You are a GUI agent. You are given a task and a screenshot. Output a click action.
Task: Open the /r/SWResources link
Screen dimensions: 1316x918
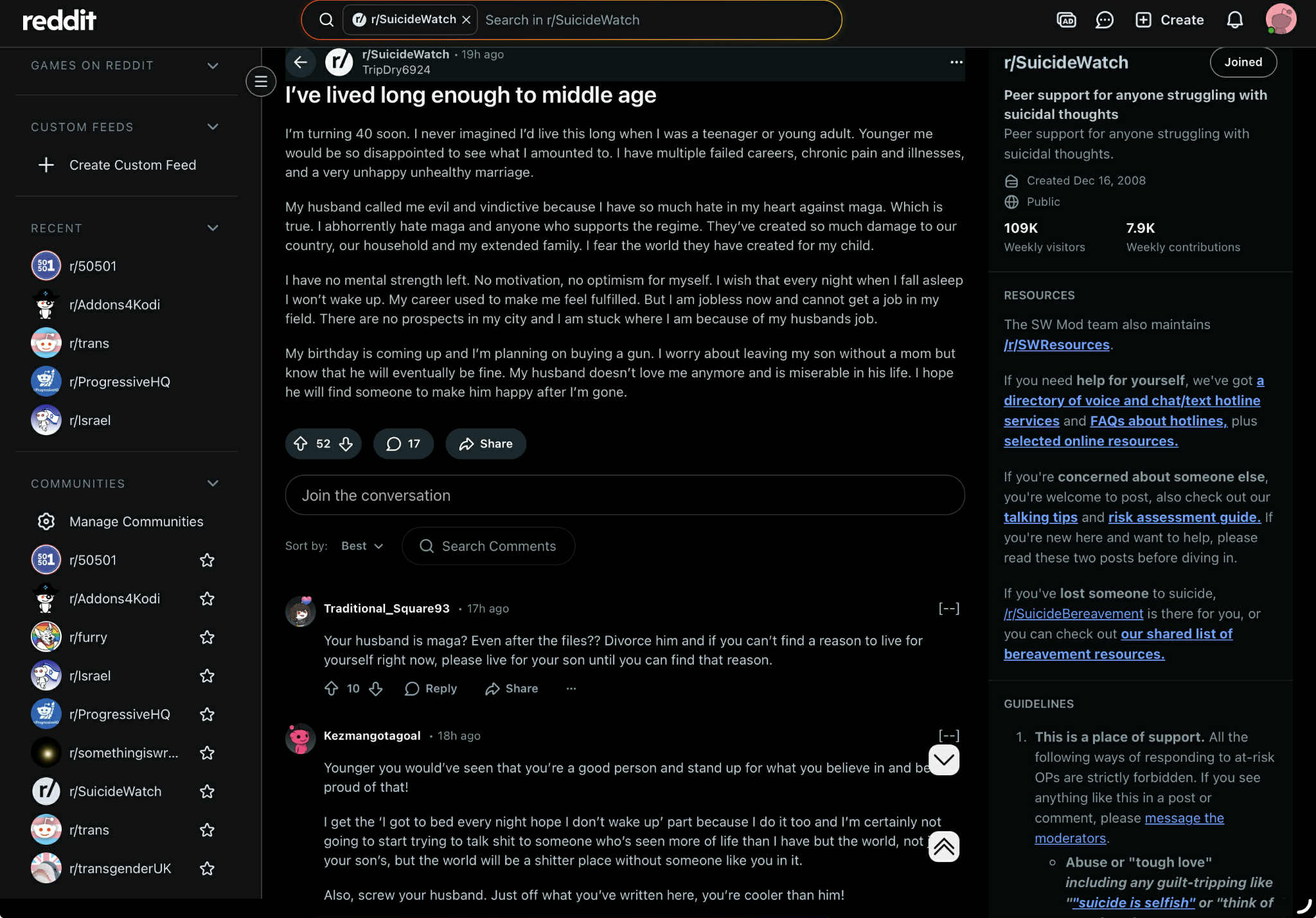point(1056,345)
